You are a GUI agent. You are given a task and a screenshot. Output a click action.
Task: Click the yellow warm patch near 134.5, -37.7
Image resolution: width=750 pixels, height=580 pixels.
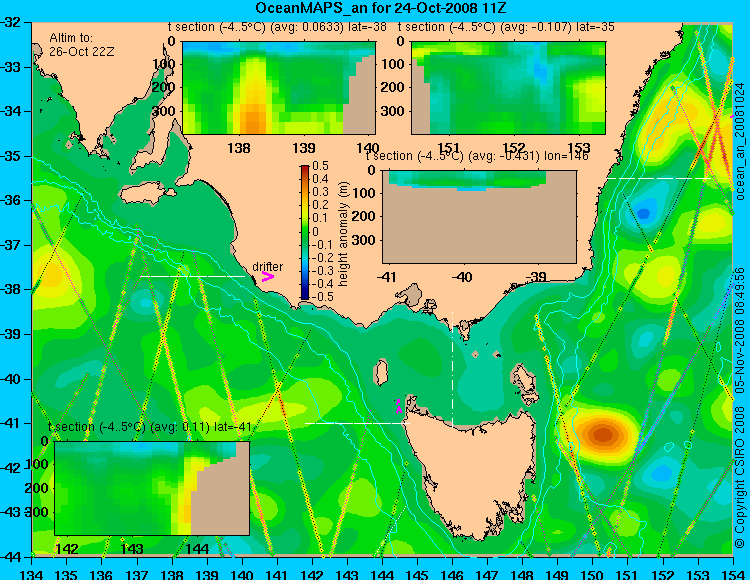tap(52, 274)
